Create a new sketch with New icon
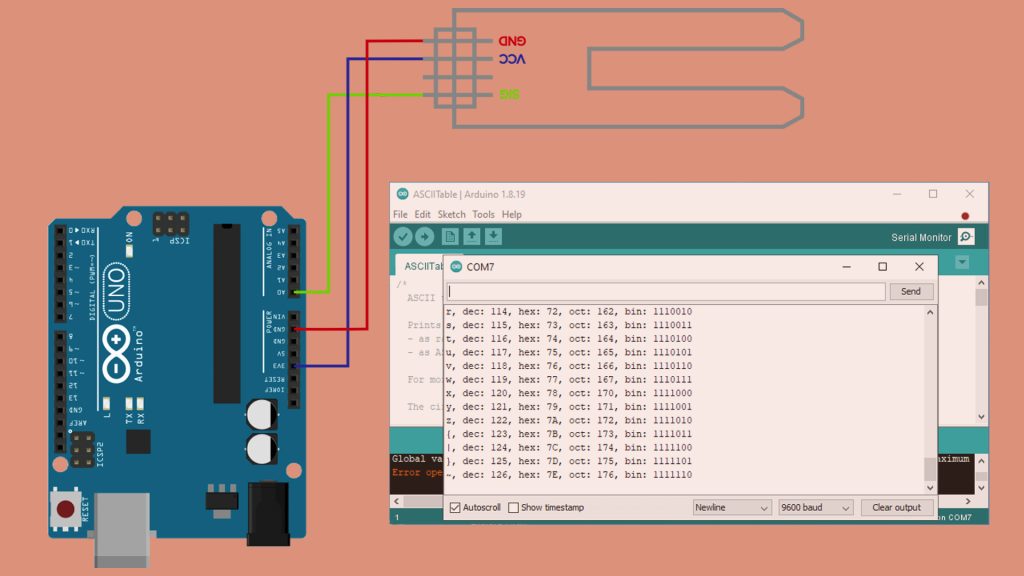 coord(449,236)
